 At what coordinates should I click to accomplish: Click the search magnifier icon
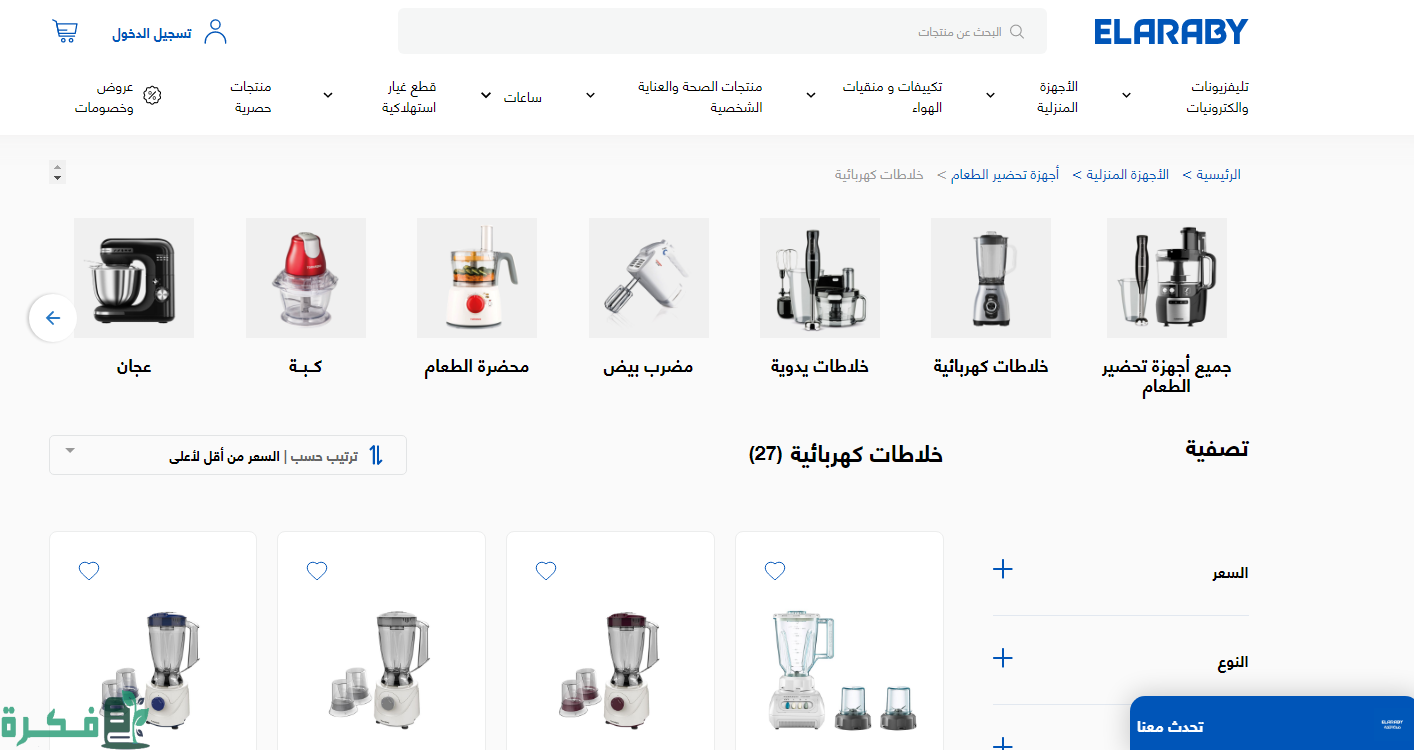(1017, 32)
